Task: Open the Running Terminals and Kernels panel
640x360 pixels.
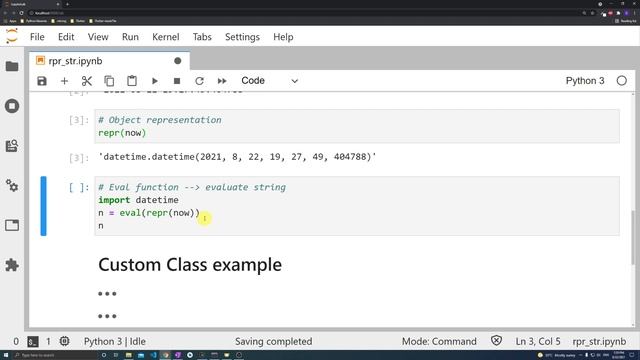Action: (12, 106)
